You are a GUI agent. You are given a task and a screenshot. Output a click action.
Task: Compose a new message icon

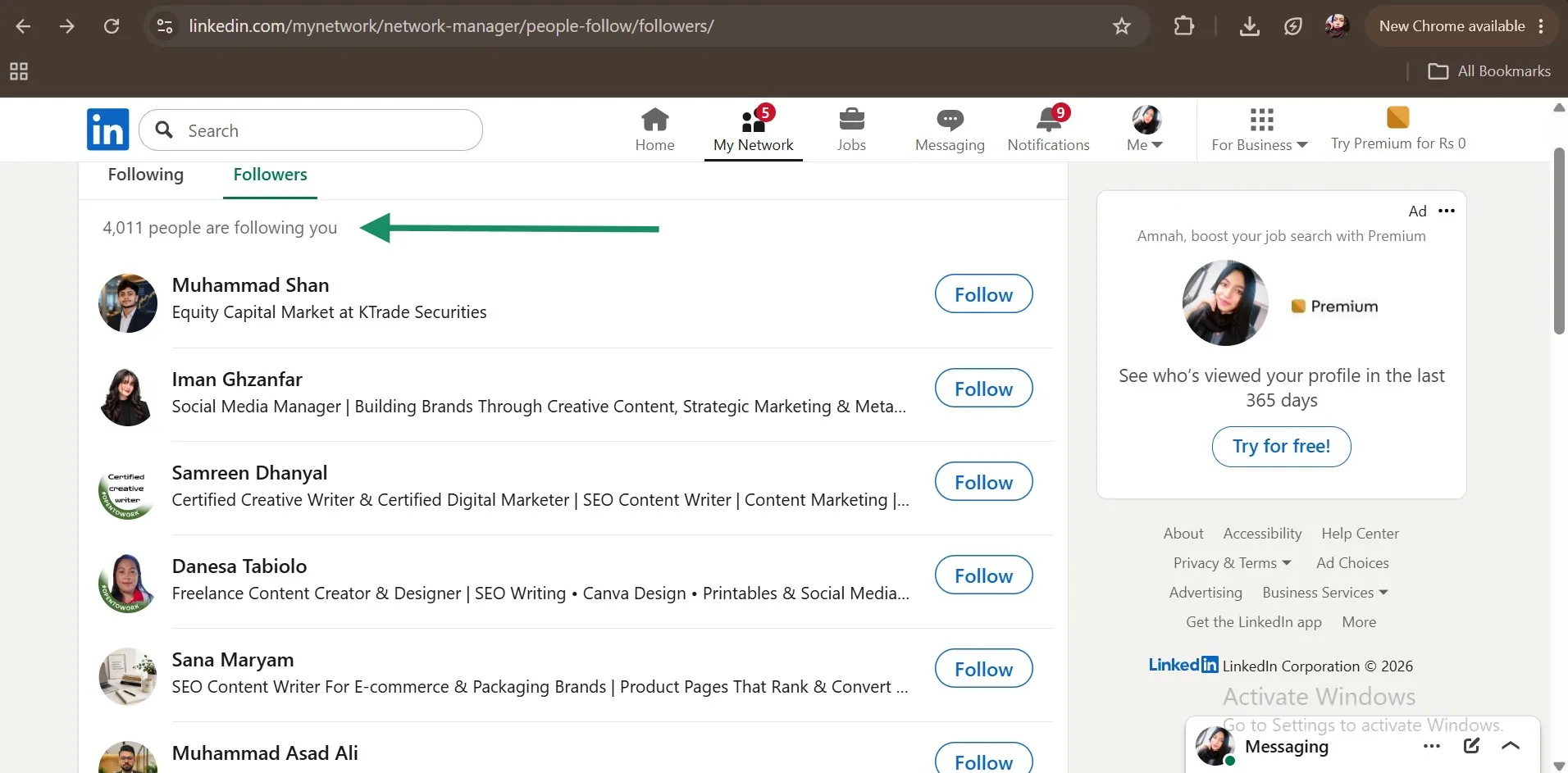(1471, 746)
